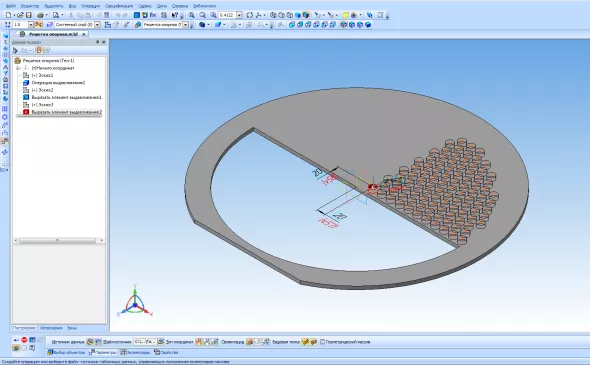The width and height of the screenshot is (590, 365).
Task: Click the circular ring icon in left sidebar
Action: pos(5,117)
